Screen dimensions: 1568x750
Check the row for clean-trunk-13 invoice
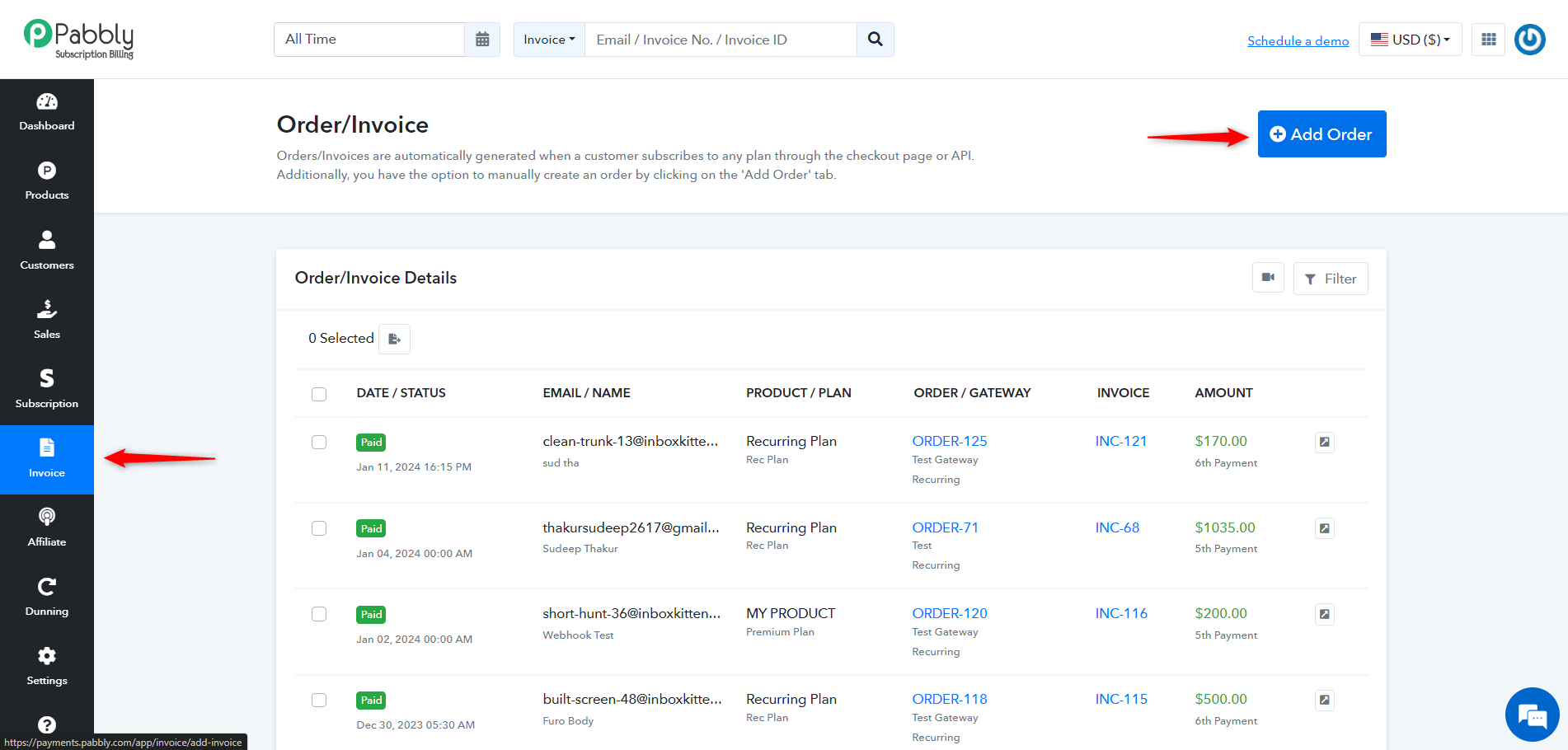coord(319,443)
